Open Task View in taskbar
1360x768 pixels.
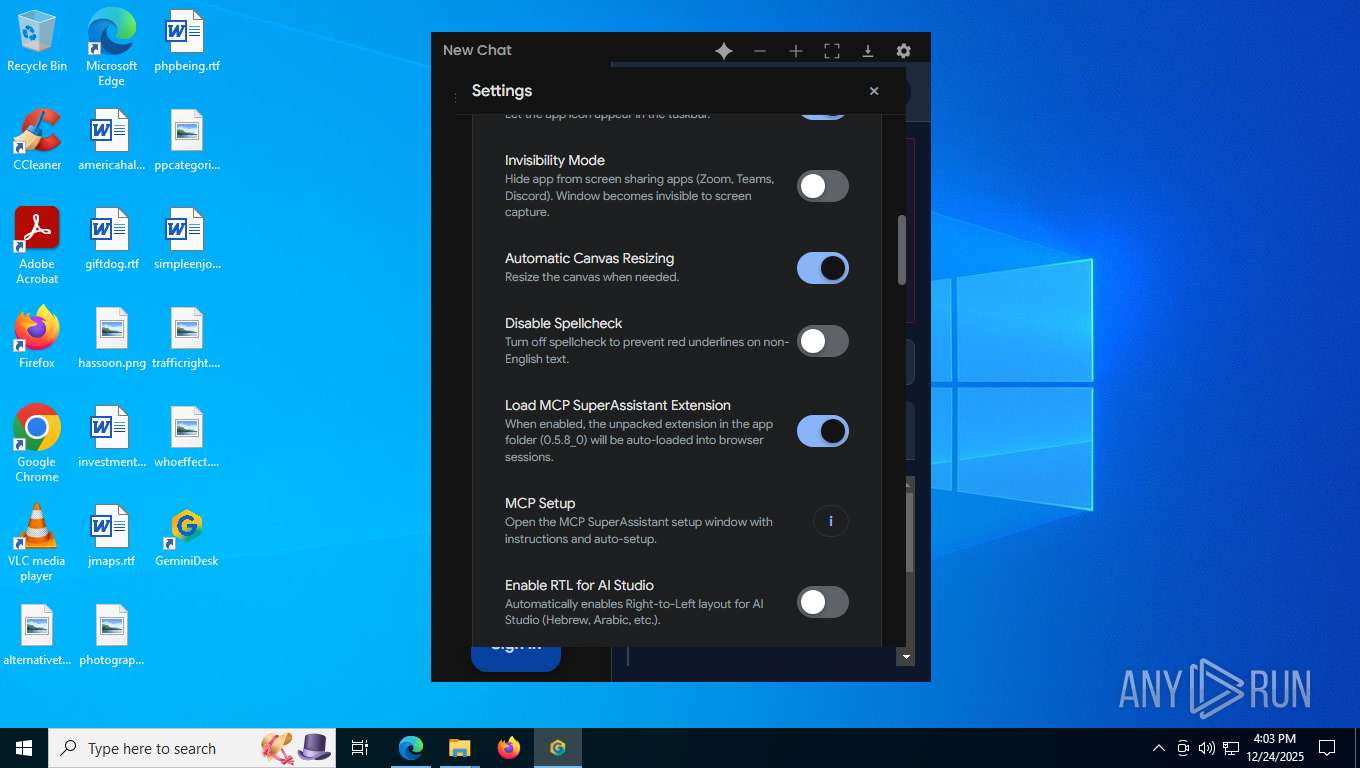click(x=360, y=748)
